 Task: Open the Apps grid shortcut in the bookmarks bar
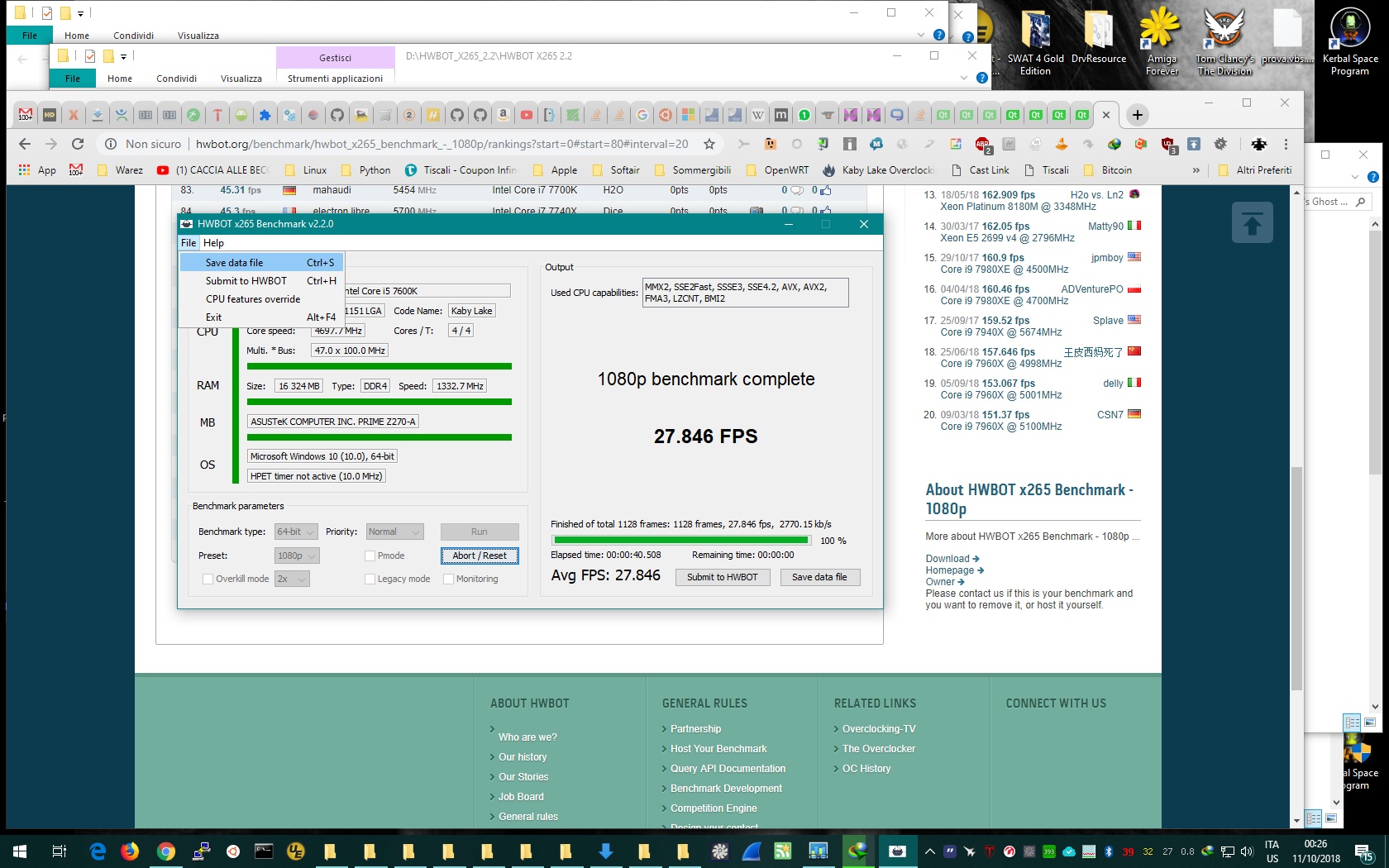pyautogui.click(x=36, y=170)
